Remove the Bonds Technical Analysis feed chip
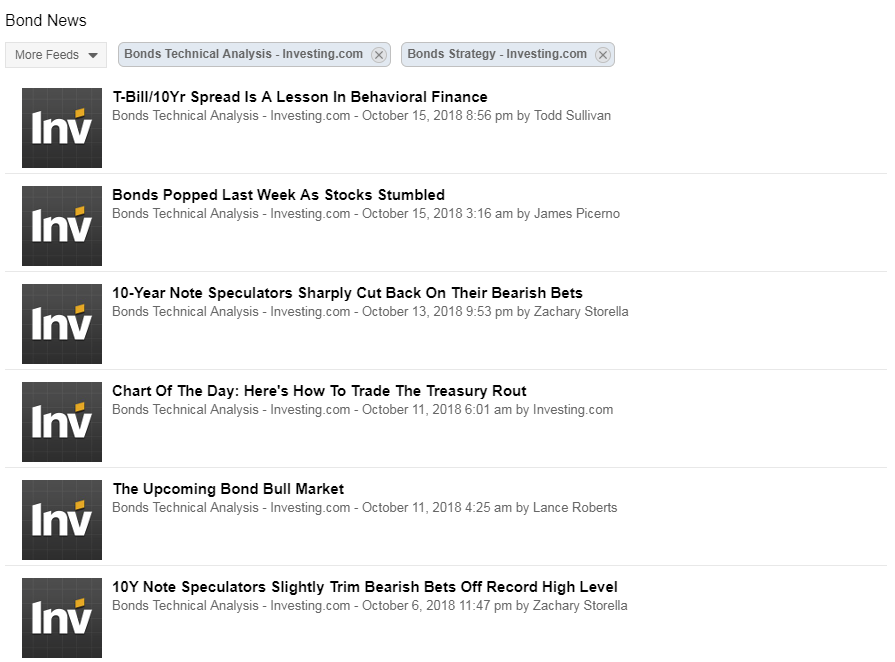This screenshot has width=895, height=662. point(379,55)
